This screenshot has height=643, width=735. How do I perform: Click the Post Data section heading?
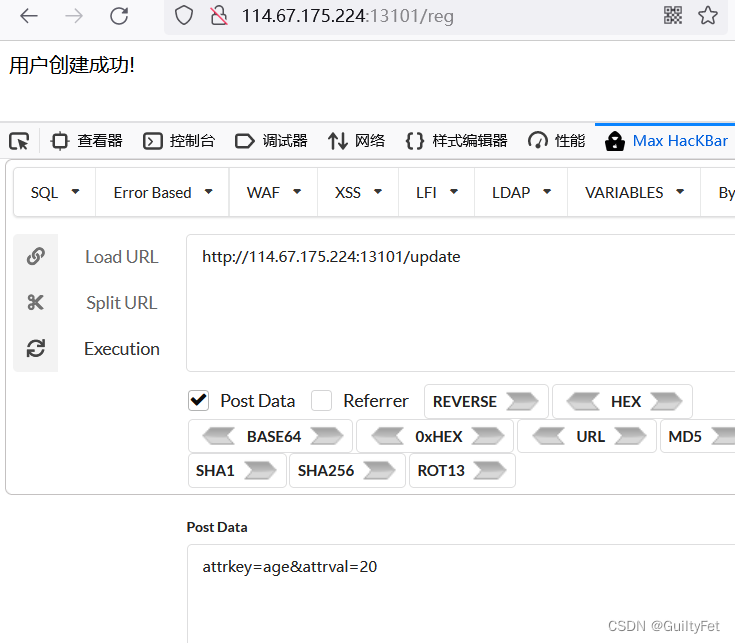click(x=217, y=527)
